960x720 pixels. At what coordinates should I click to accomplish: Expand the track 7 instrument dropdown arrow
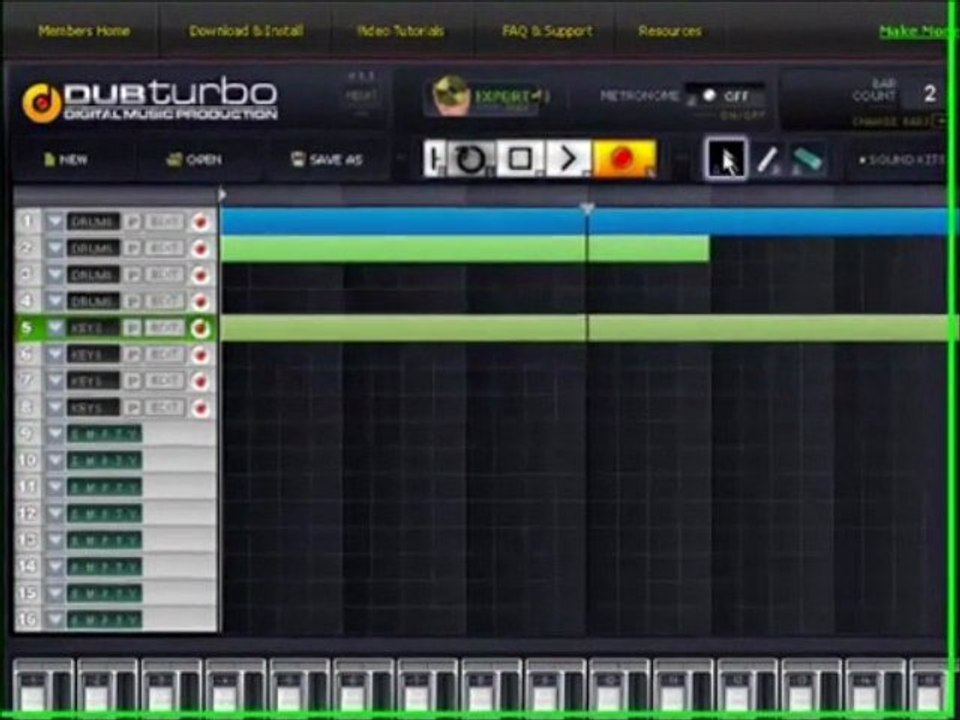tap(55, 381)
